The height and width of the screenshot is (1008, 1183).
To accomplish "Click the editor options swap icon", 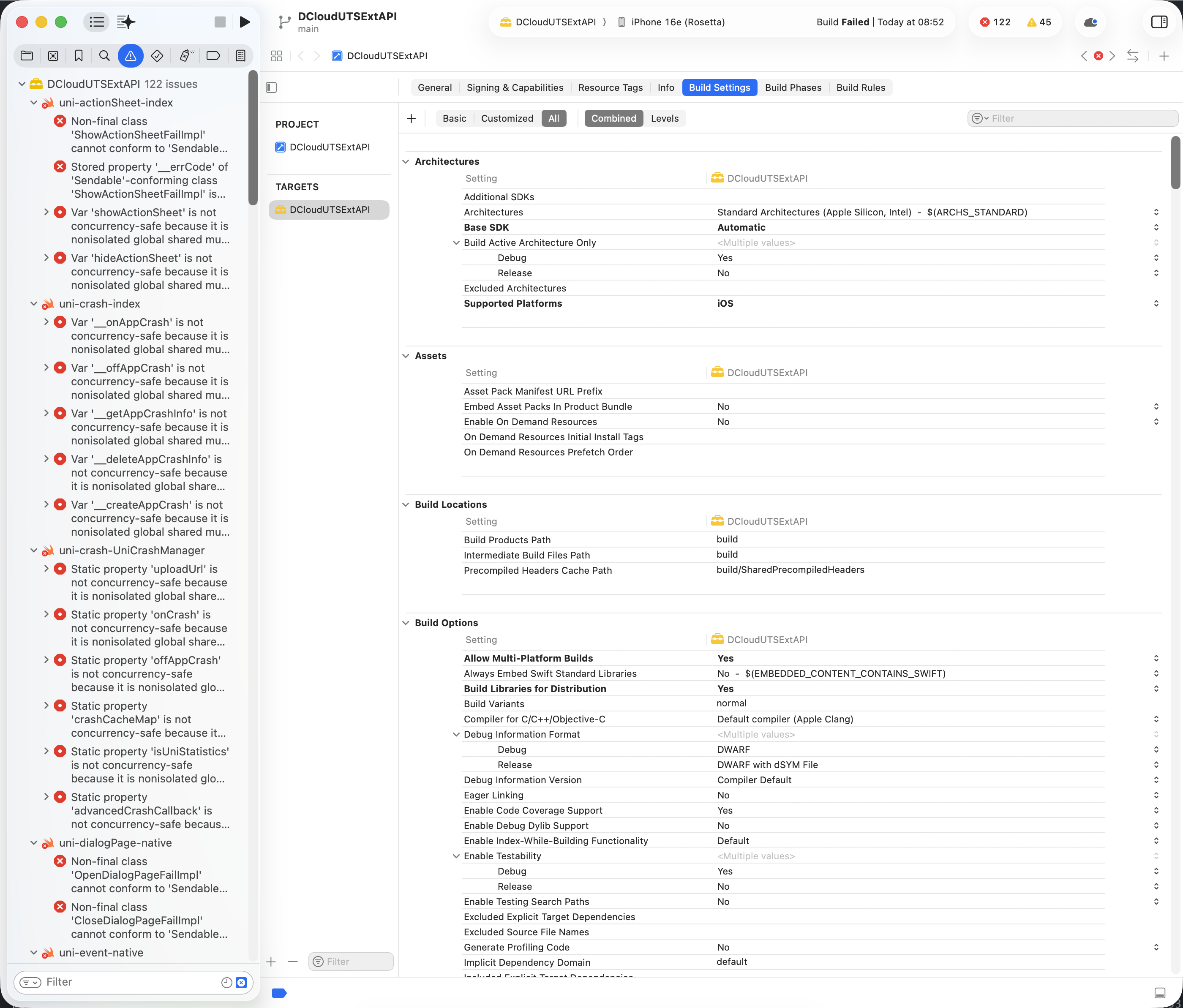I will point(1133,56).
